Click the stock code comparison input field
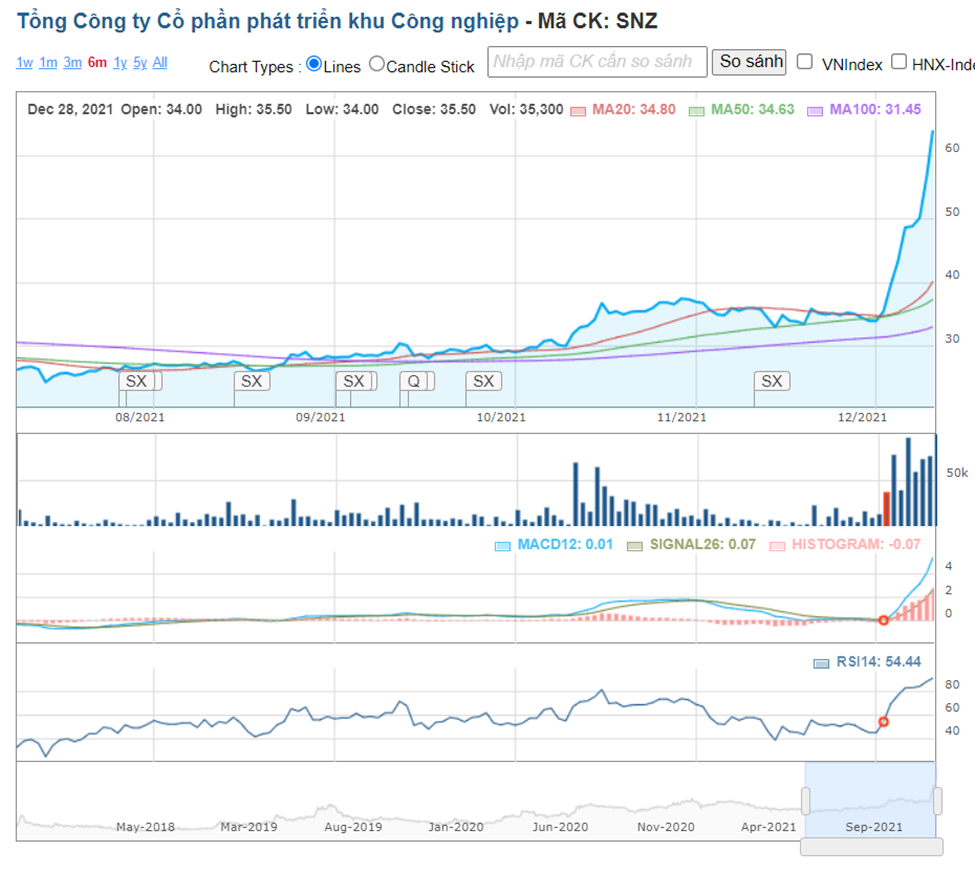Image resolution: width=975 pixels, height=873 pixels. pos(597,62)
